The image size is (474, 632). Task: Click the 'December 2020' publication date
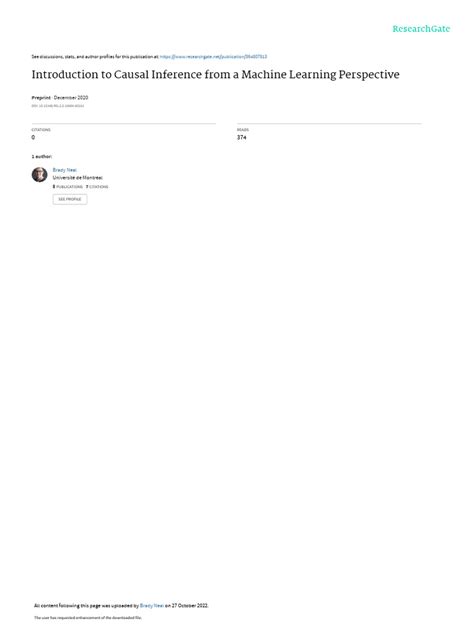pyautogui.click(x=71, y=98)
